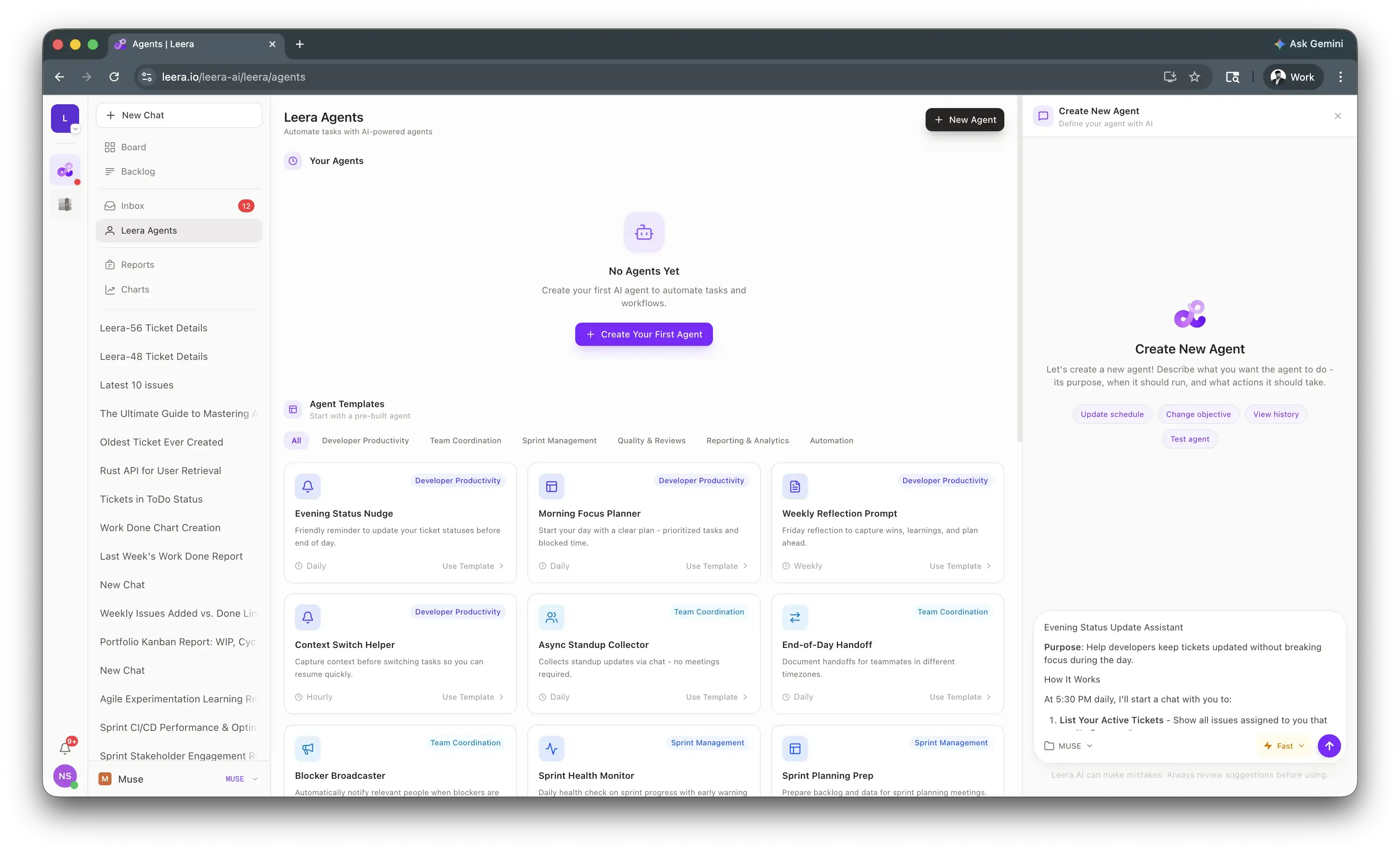Click the robot icon above No Agents Yet
This screenshot has width=1400, height=853.
coord(644,232)
